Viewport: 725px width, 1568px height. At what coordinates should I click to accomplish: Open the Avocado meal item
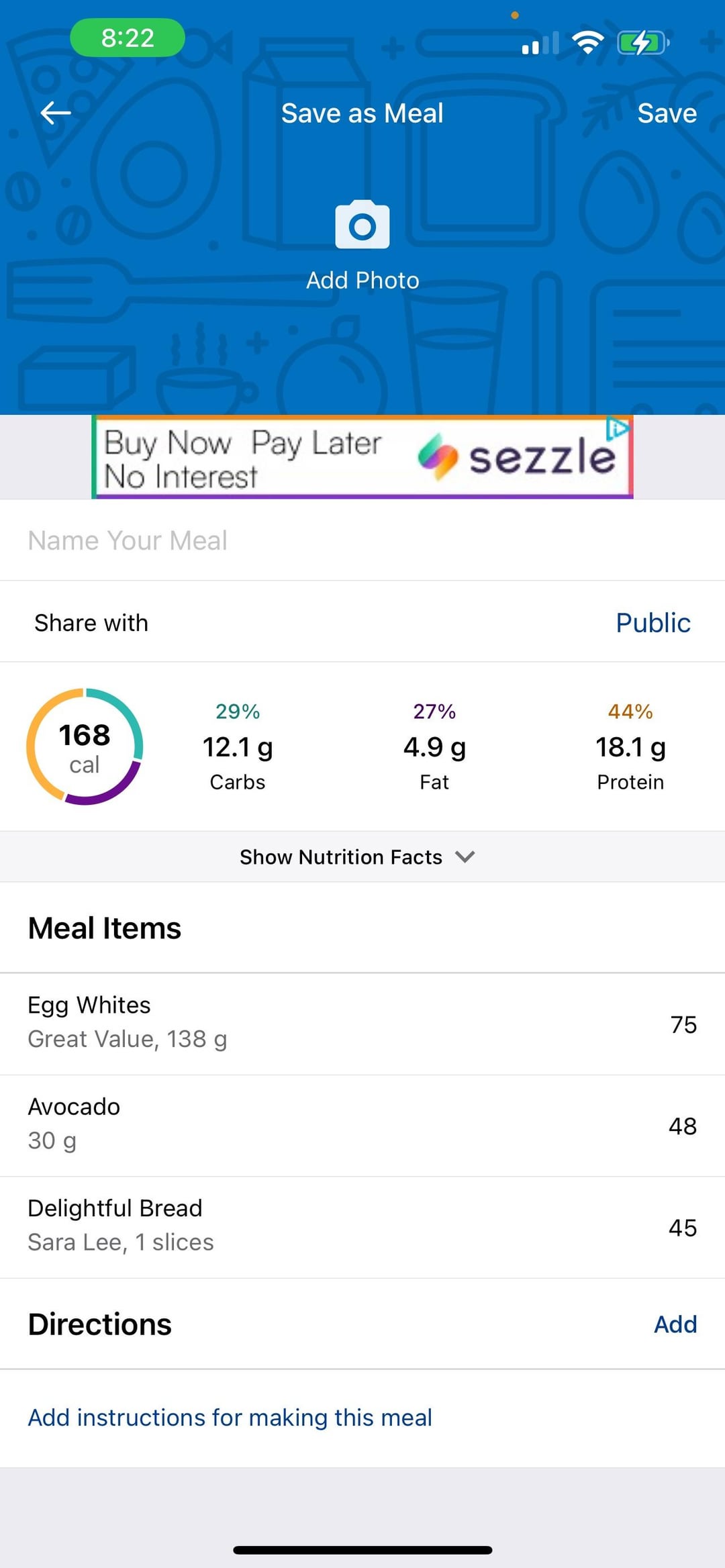(x=362, y=1126)
